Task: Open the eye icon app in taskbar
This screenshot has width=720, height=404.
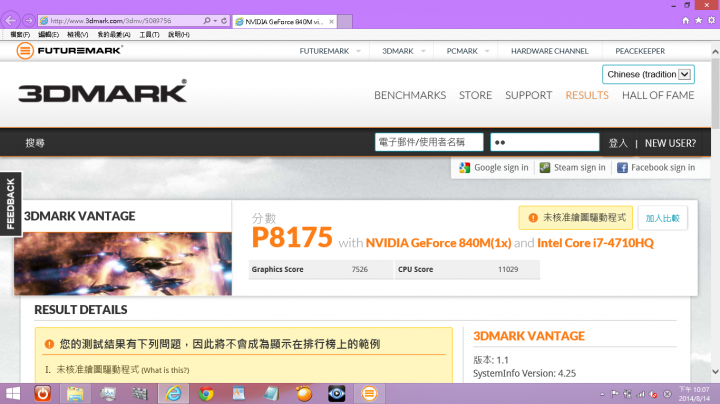Action: pyautogui.click(x=337, y=393)
